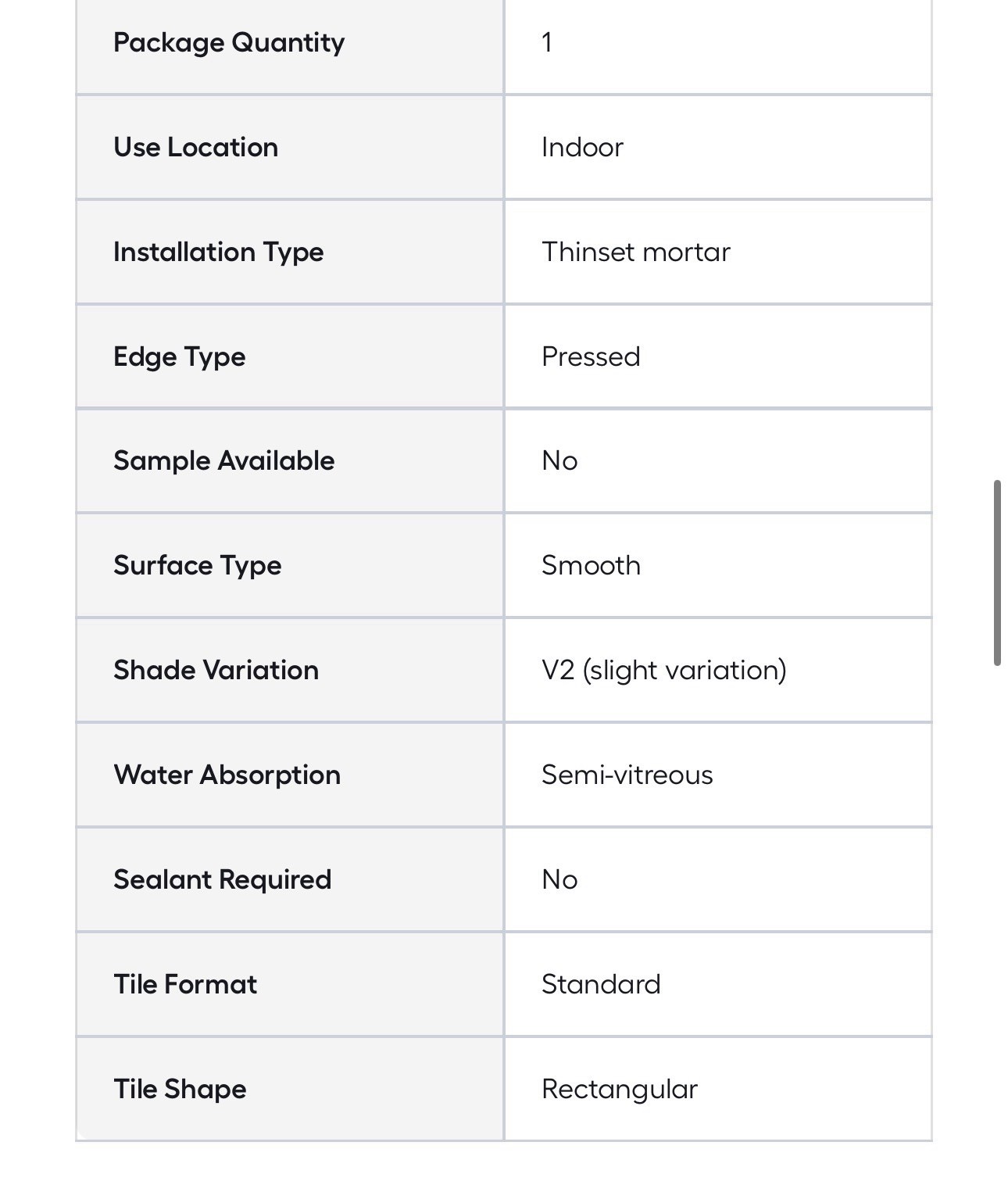Click the Sample Available label
This screenshot has width=1008, height=1192.
pos(223,461)
